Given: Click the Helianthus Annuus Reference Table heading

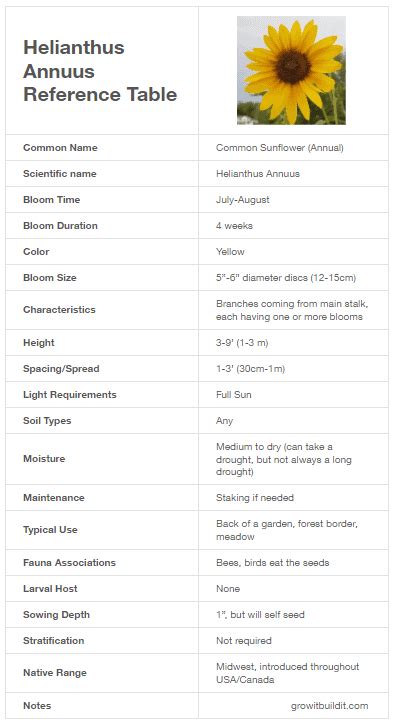Looking at the screenshot, I should click(100, 71).
